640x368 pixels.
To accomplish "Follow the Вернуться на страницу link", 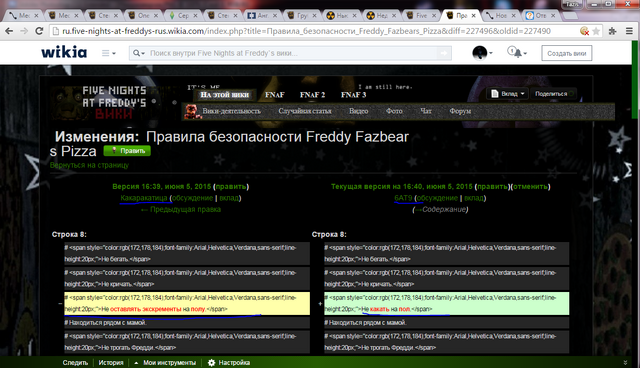I will pos(89,165).
